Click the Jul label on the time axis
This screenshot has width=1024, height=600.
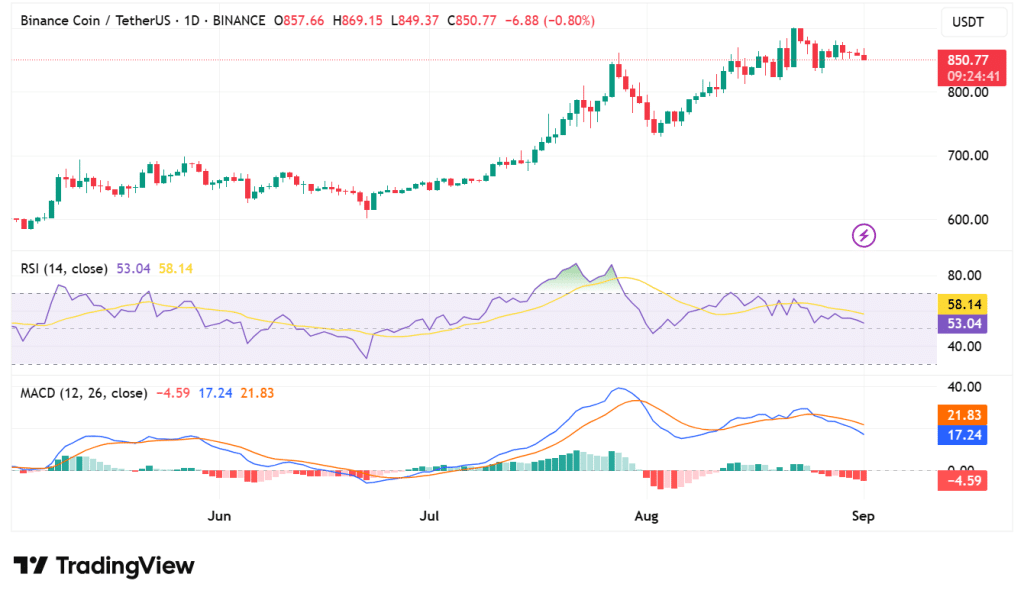pos(429,516)
